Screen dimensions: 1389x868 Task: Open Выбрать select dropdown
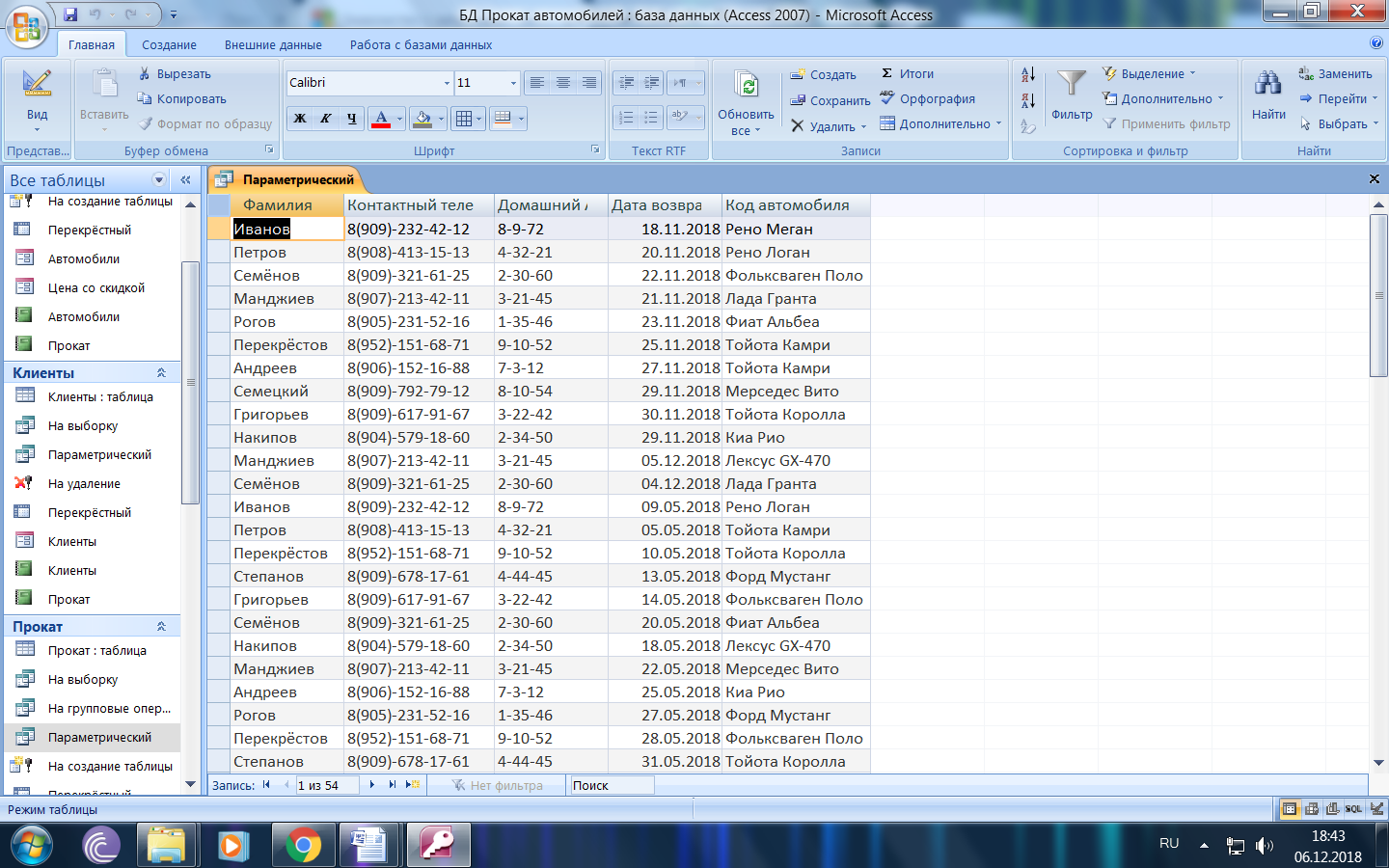click(x=1339, y=123)
